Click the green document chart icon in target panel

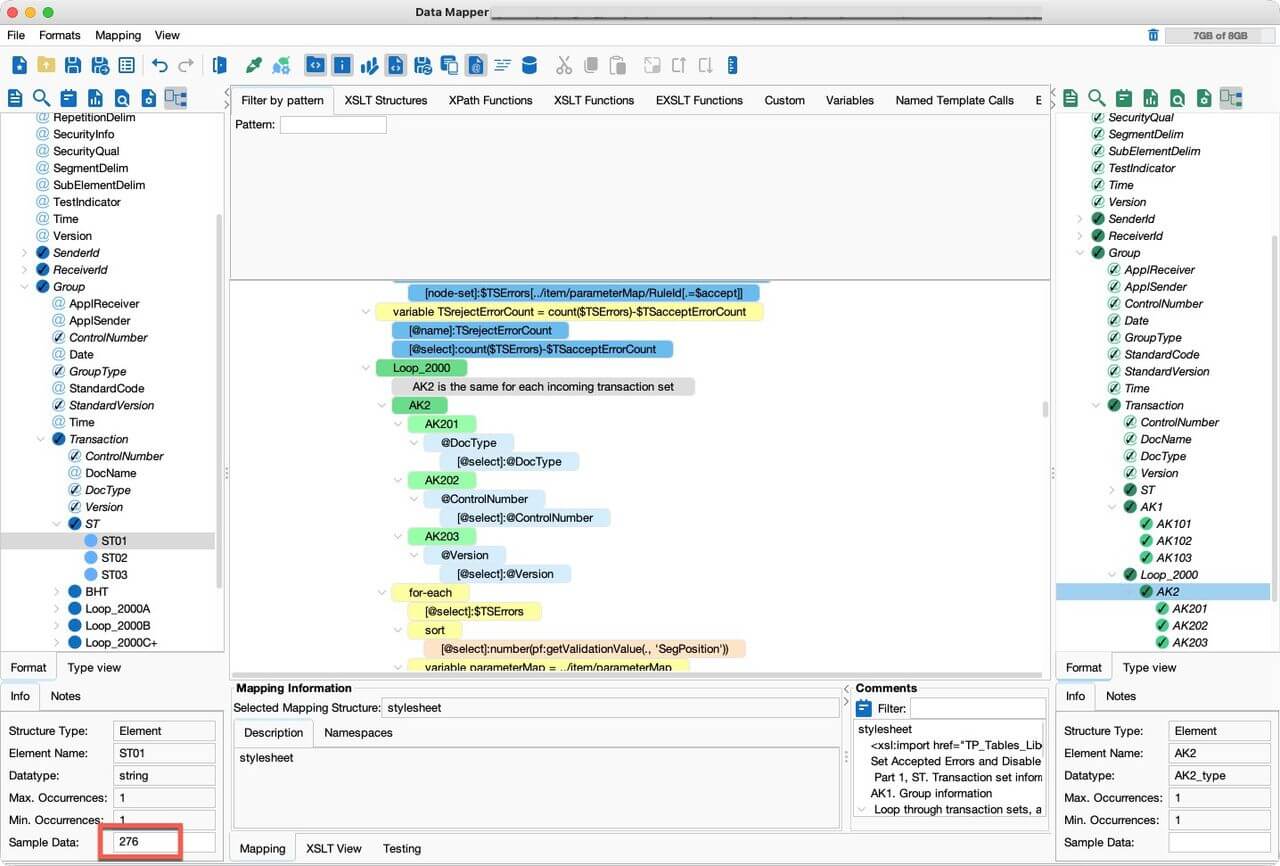[x=1151, y=98]
